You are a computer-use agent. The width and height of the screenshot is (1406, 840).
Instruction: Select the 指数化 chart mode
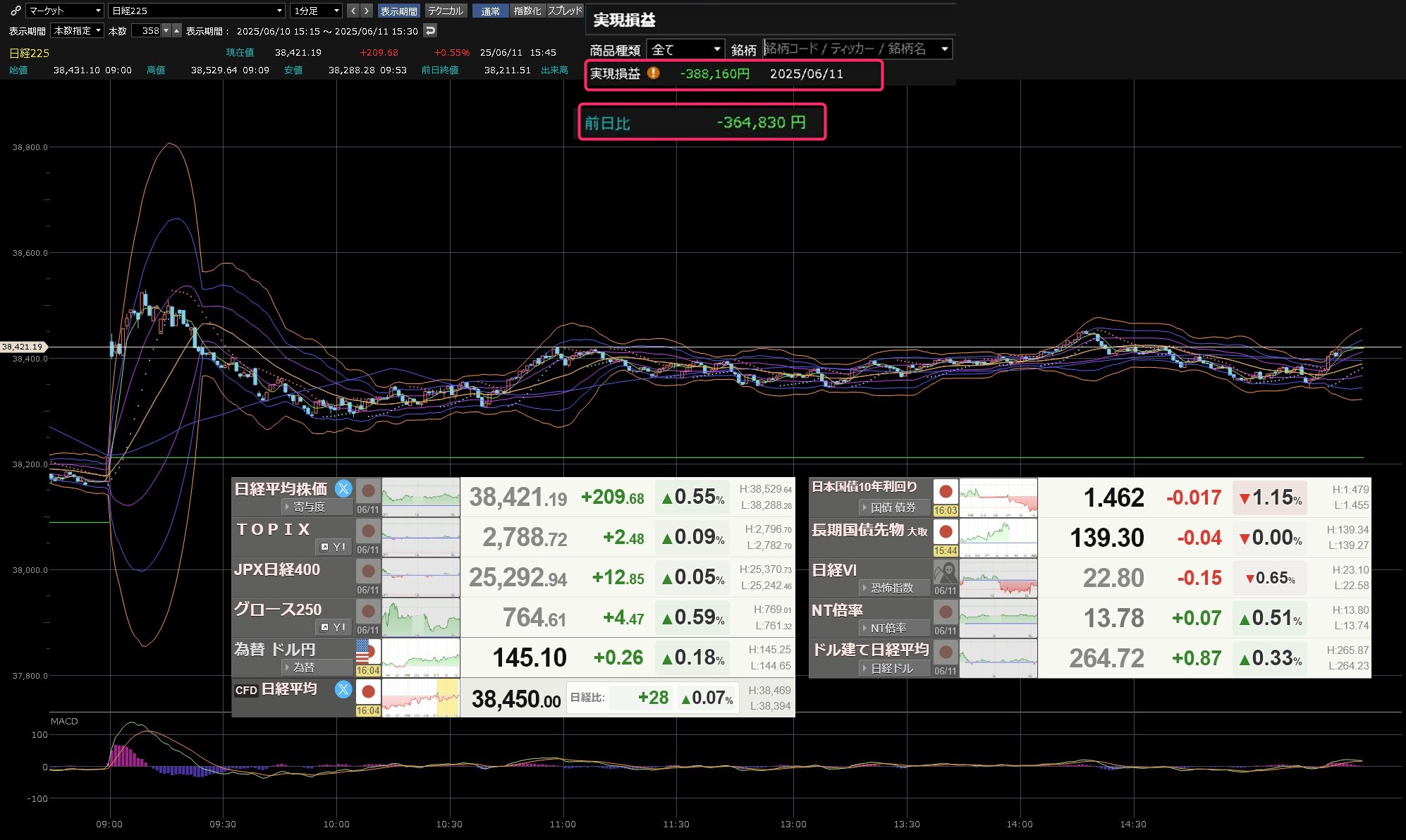[527, 11]
